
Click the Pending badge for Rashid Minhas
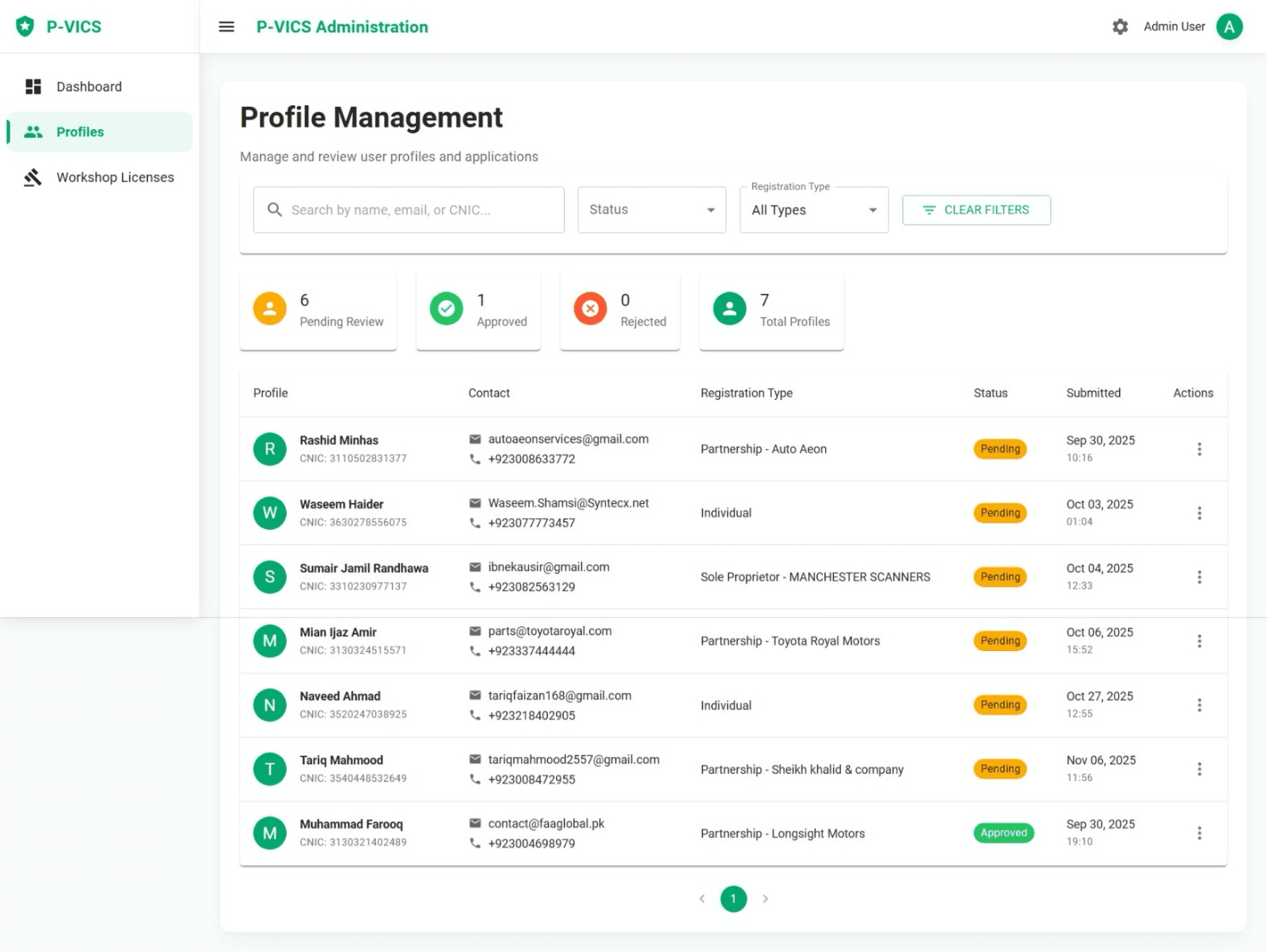(x=1000, y=449)
